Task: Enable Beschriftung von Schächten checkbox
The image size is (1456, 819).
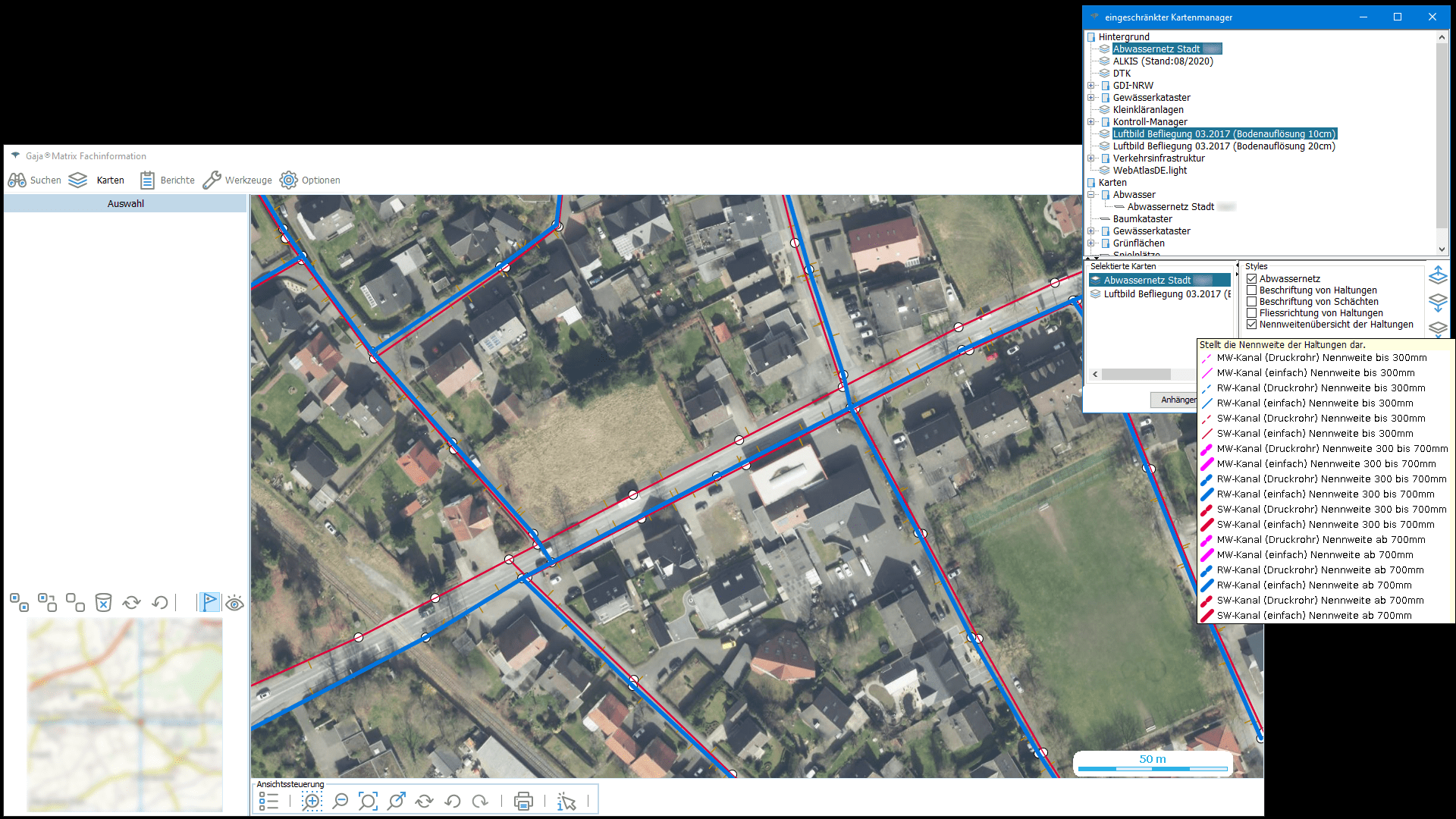Action: click(x=1252, y=302)
